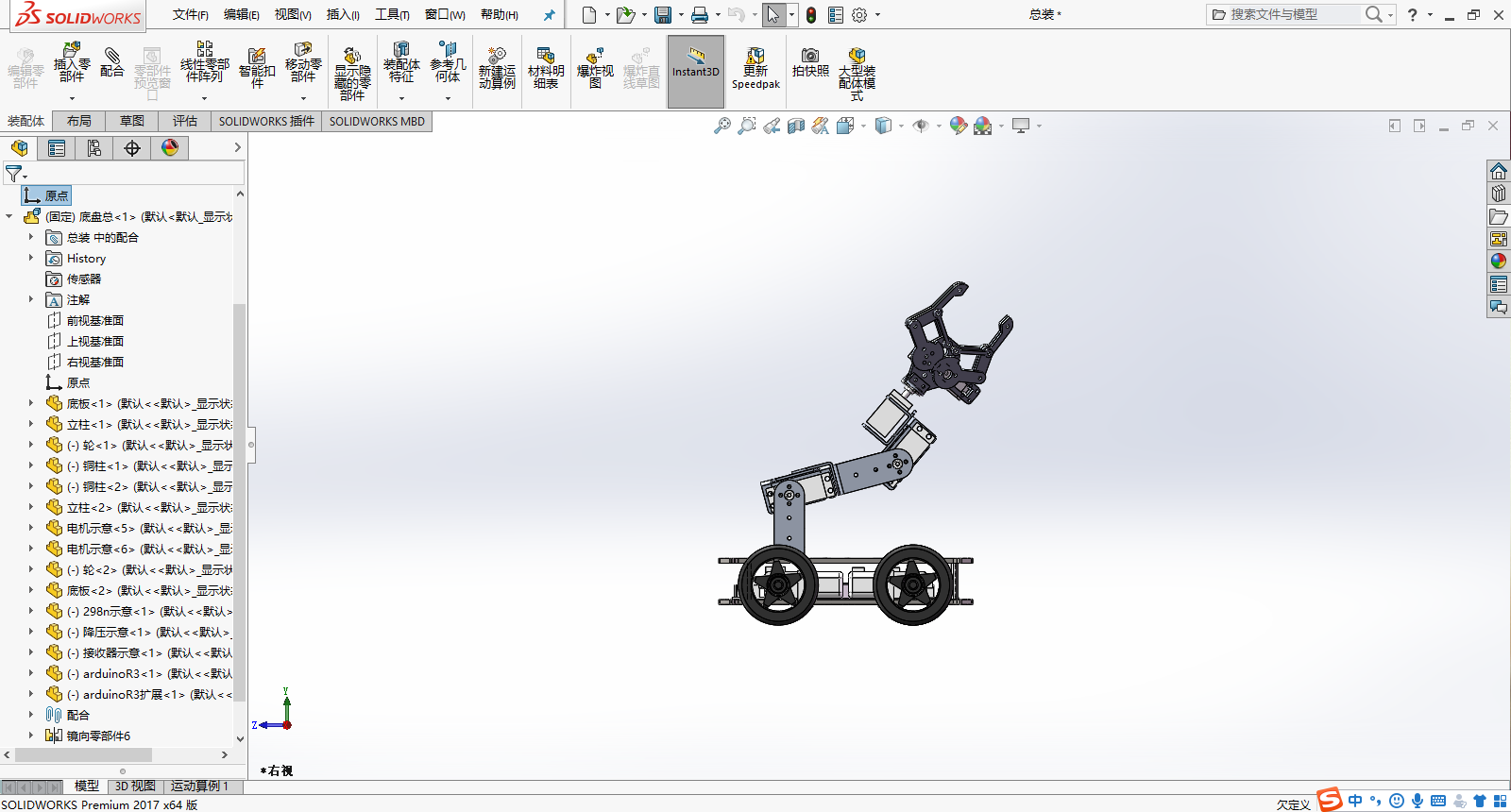
Task: Click the Options gear icon
Action: tap(859, 15)
